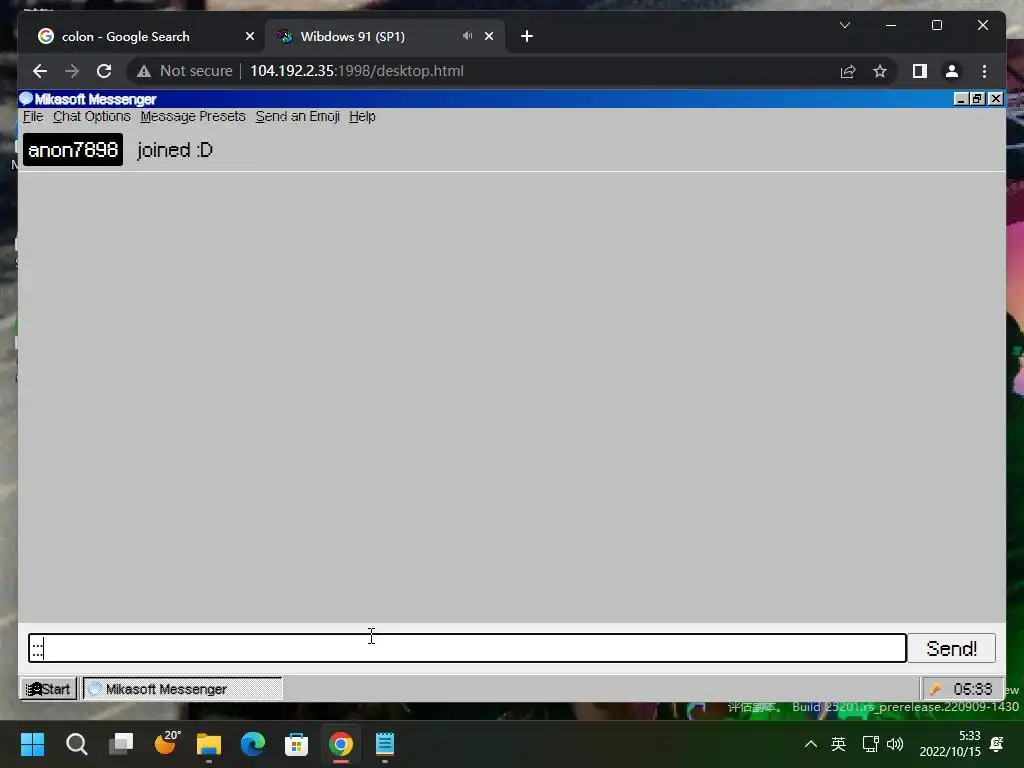The width and height of the screenshot is (1024, 768).
Task: Open the Windows 11 Start menu
Action: 32,744
